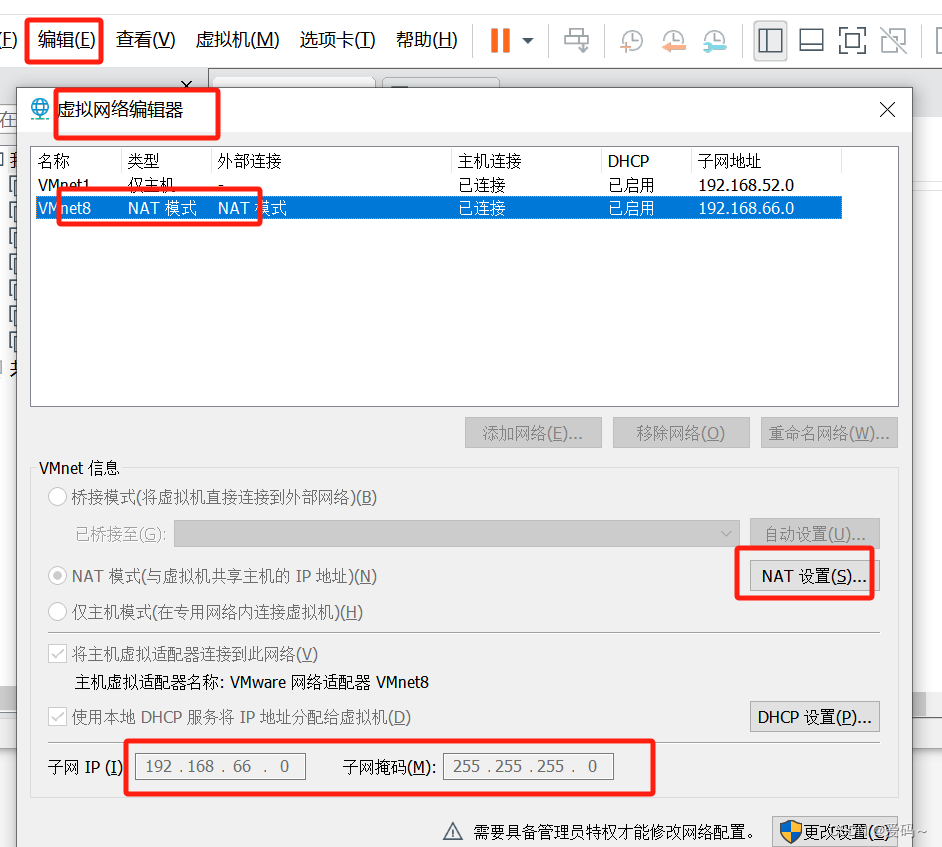Screen dimensions: 942x847
Task: Open the 帮助(H) menu
Action: pos(427,40)
